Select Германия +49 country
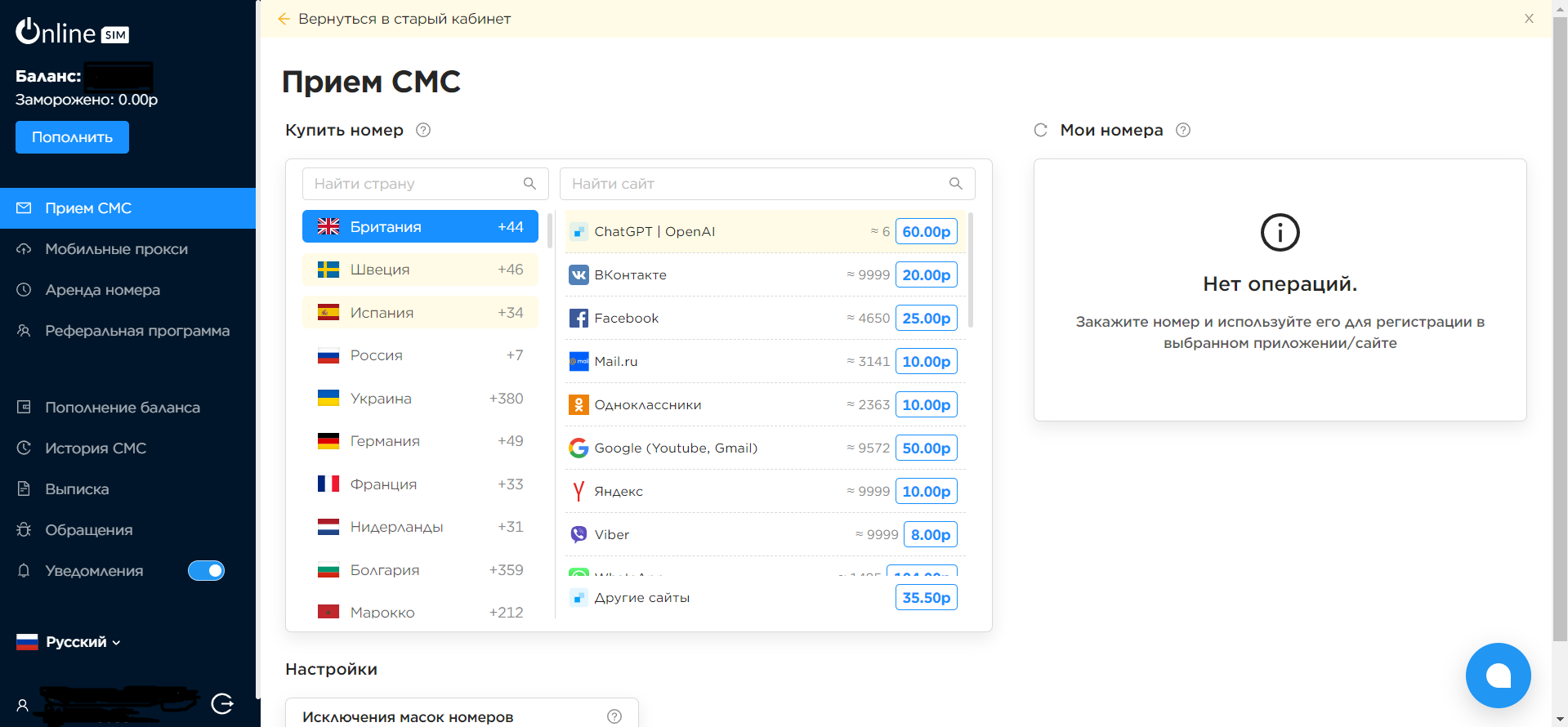This screenshot has width=1568, height=727. click(420, 441)
